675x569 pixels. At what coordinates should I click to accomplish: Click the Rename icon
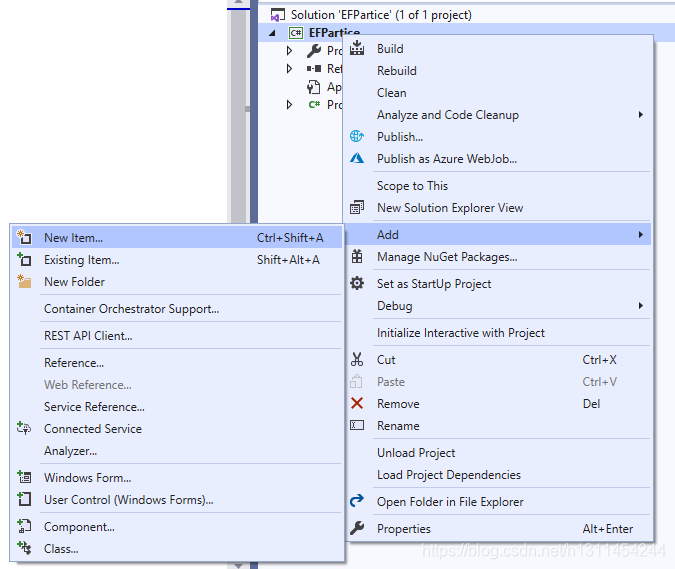357,425
